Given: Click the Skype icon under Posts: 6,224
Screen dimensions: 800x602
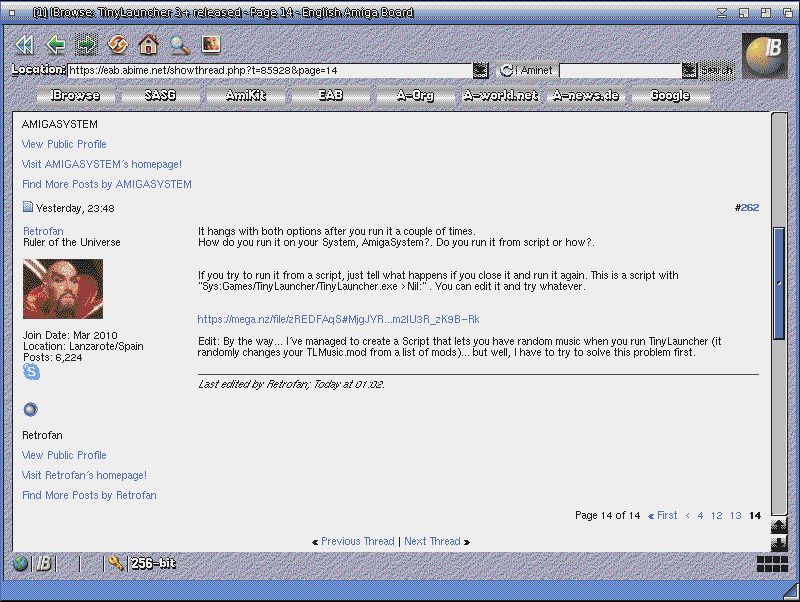Looking at the screenshot, I should [31, 372].
